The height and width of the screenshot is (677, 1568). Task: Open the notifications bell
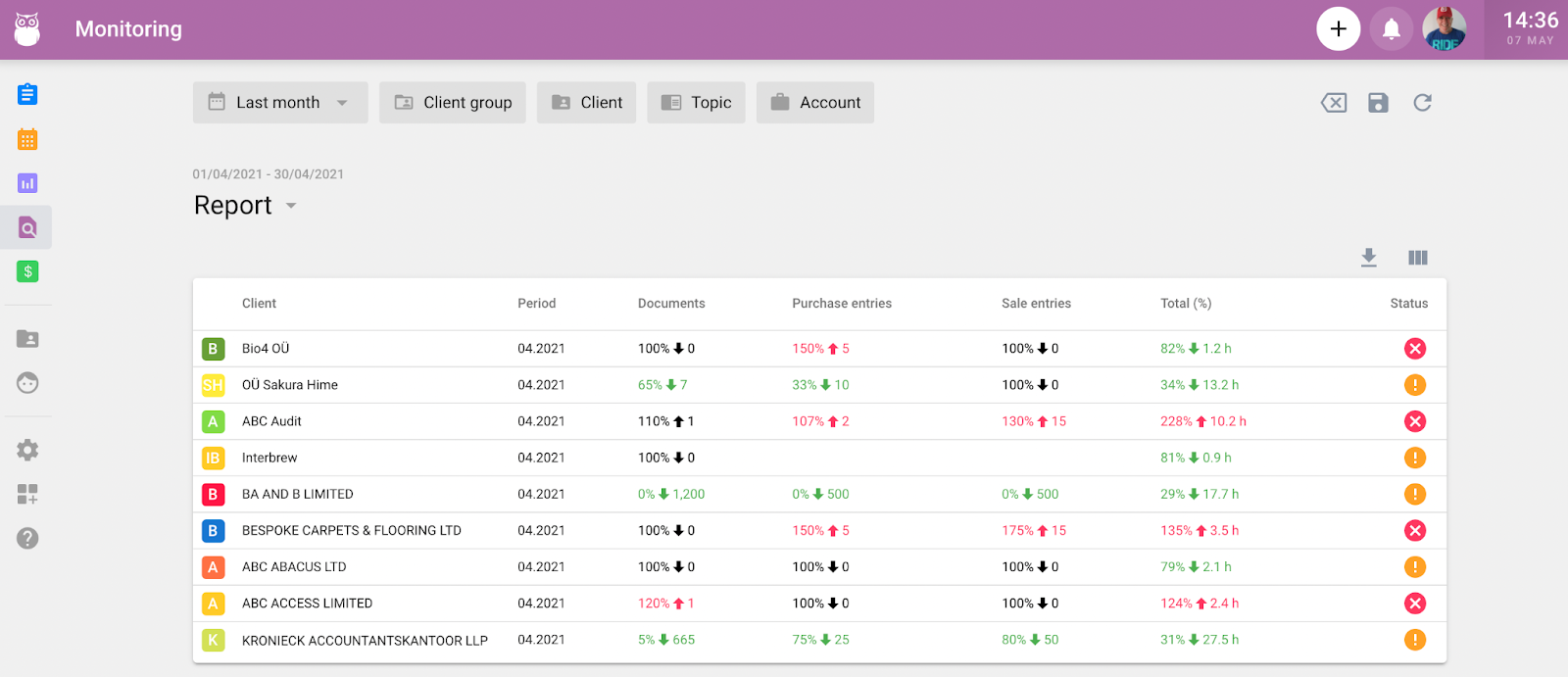[1392, 29]
